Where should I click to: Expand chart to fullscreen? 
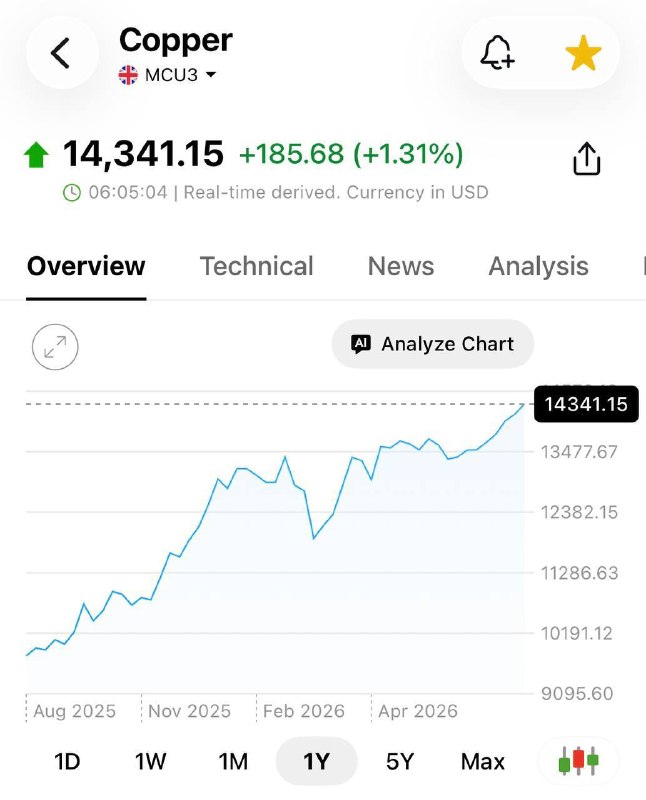[55, 347]
